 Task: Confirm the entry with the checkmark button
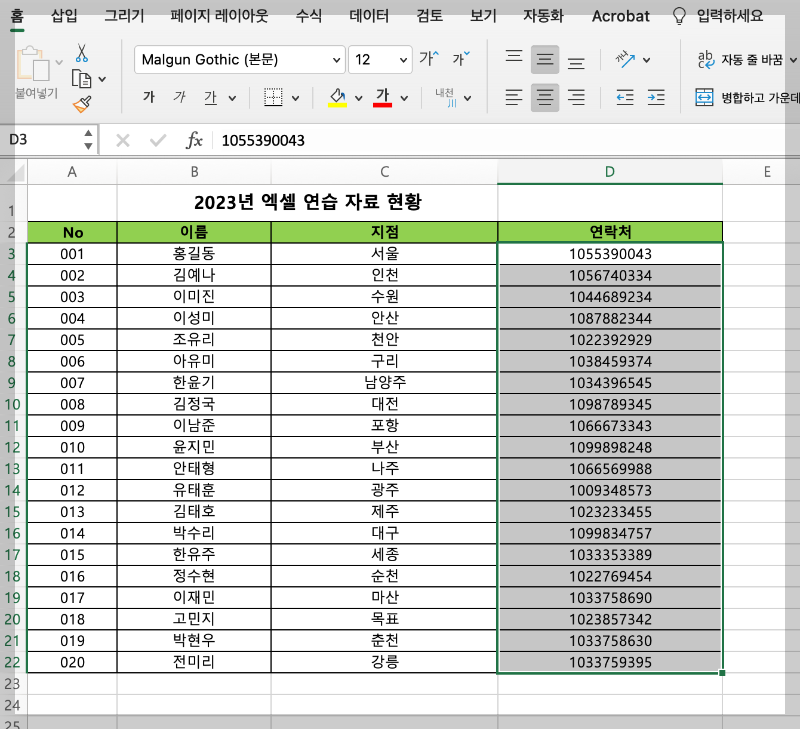click(156, 140)
